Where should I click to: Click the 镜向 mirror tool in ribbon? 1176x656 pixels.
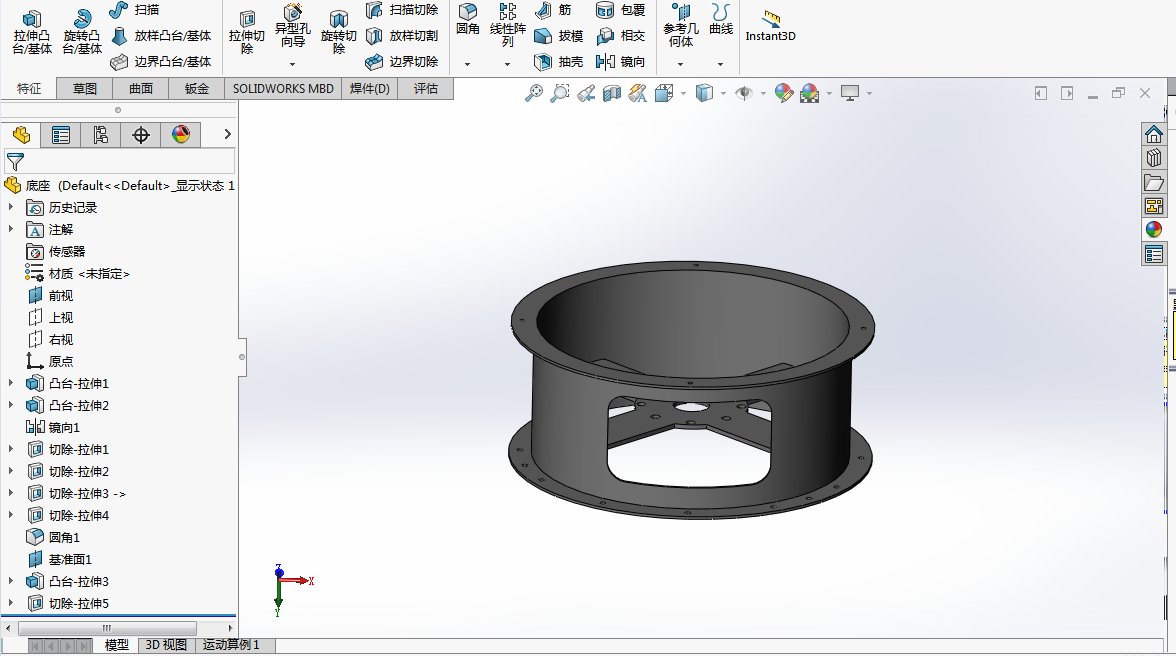[x=621, y=62]
